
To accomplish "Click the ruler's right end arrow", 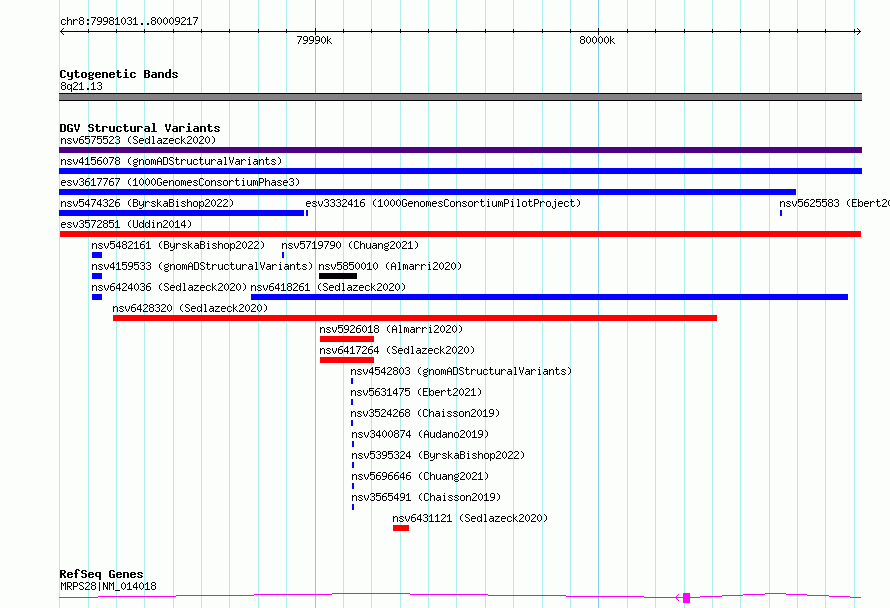I will pos(858,31).
